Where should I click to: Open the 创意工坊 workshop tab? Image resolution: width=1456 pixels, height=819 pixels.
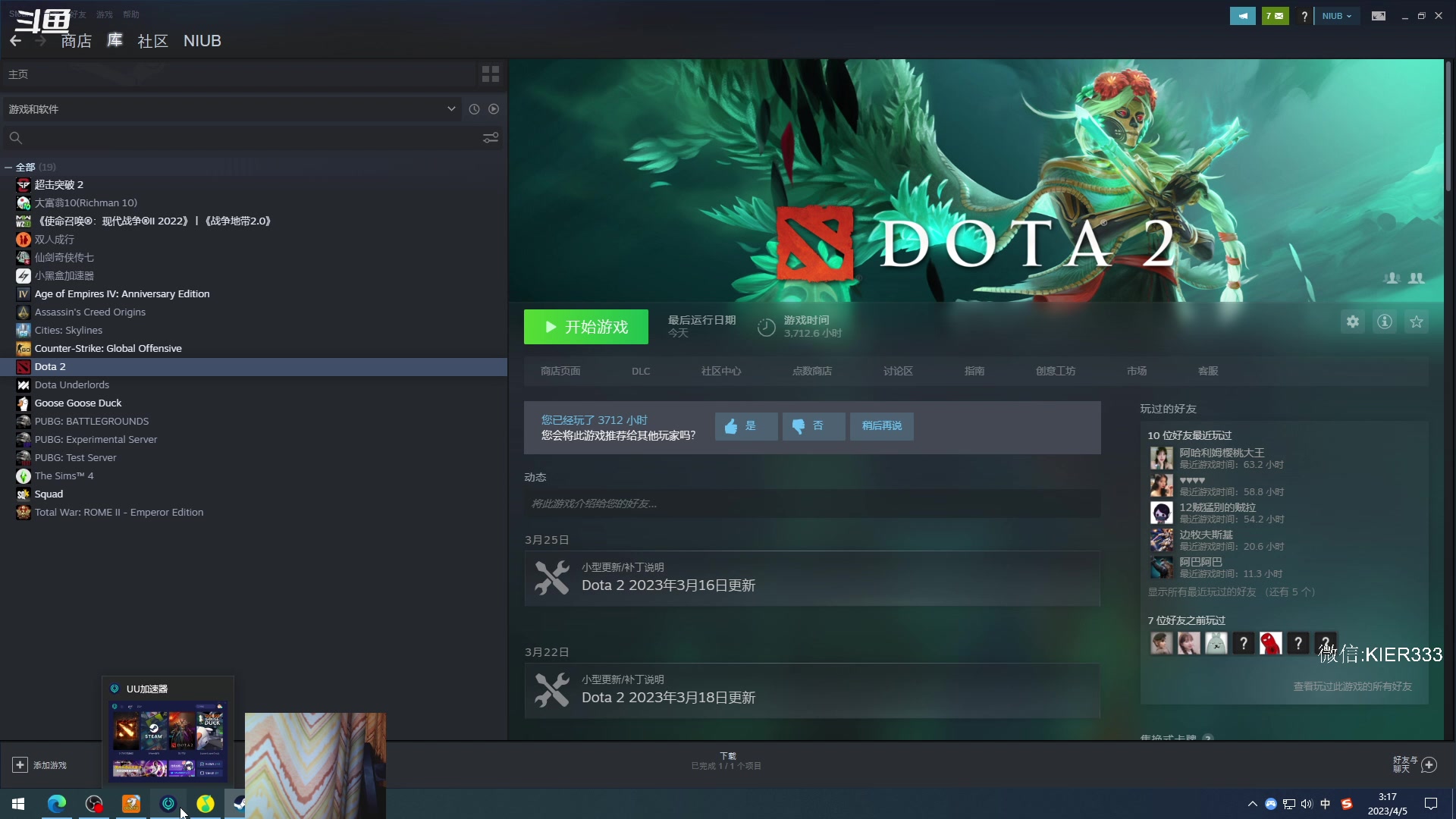click(x=1055, y=372)
